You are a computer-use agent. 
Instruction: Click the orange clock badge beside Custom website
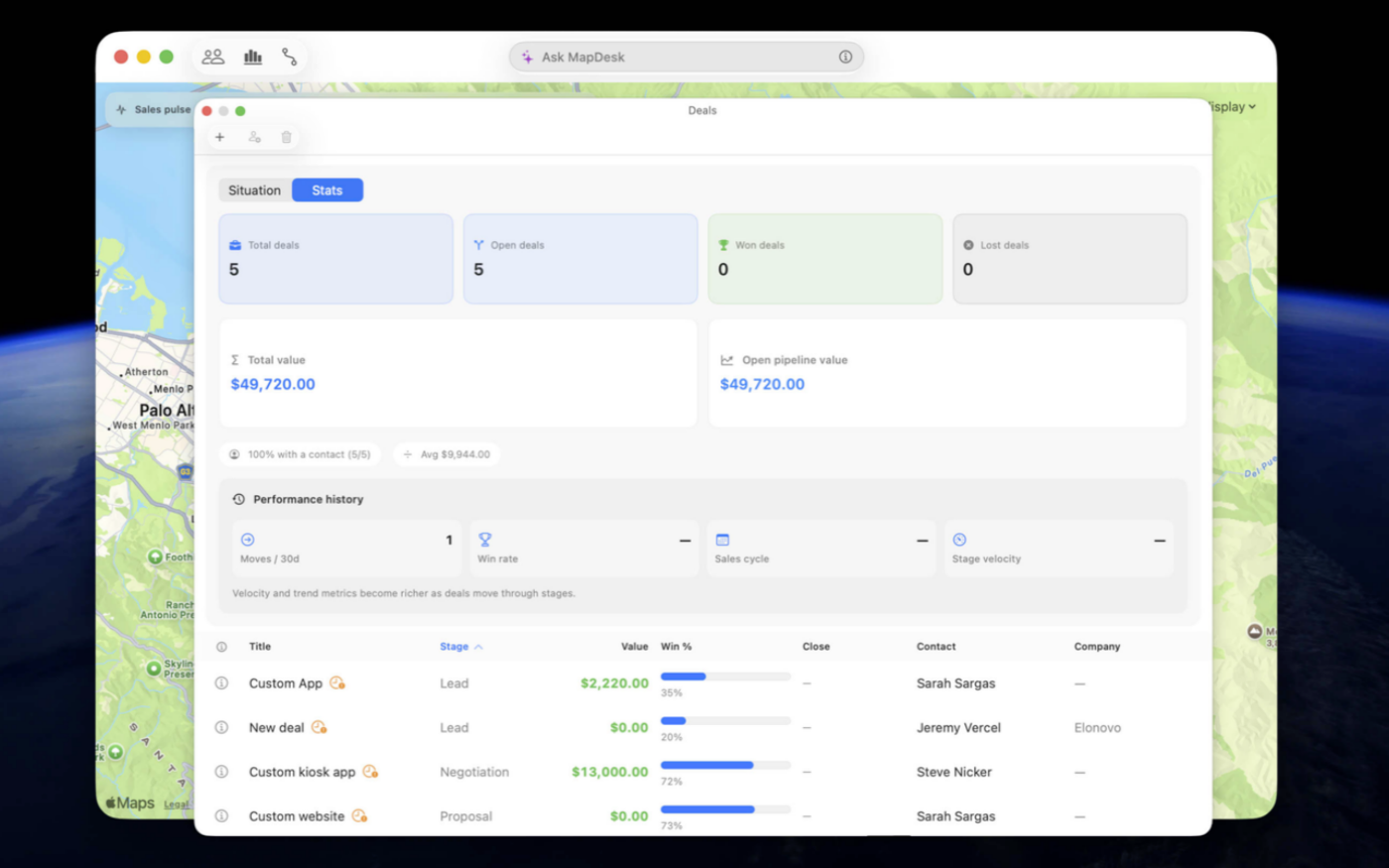(359, 815)
